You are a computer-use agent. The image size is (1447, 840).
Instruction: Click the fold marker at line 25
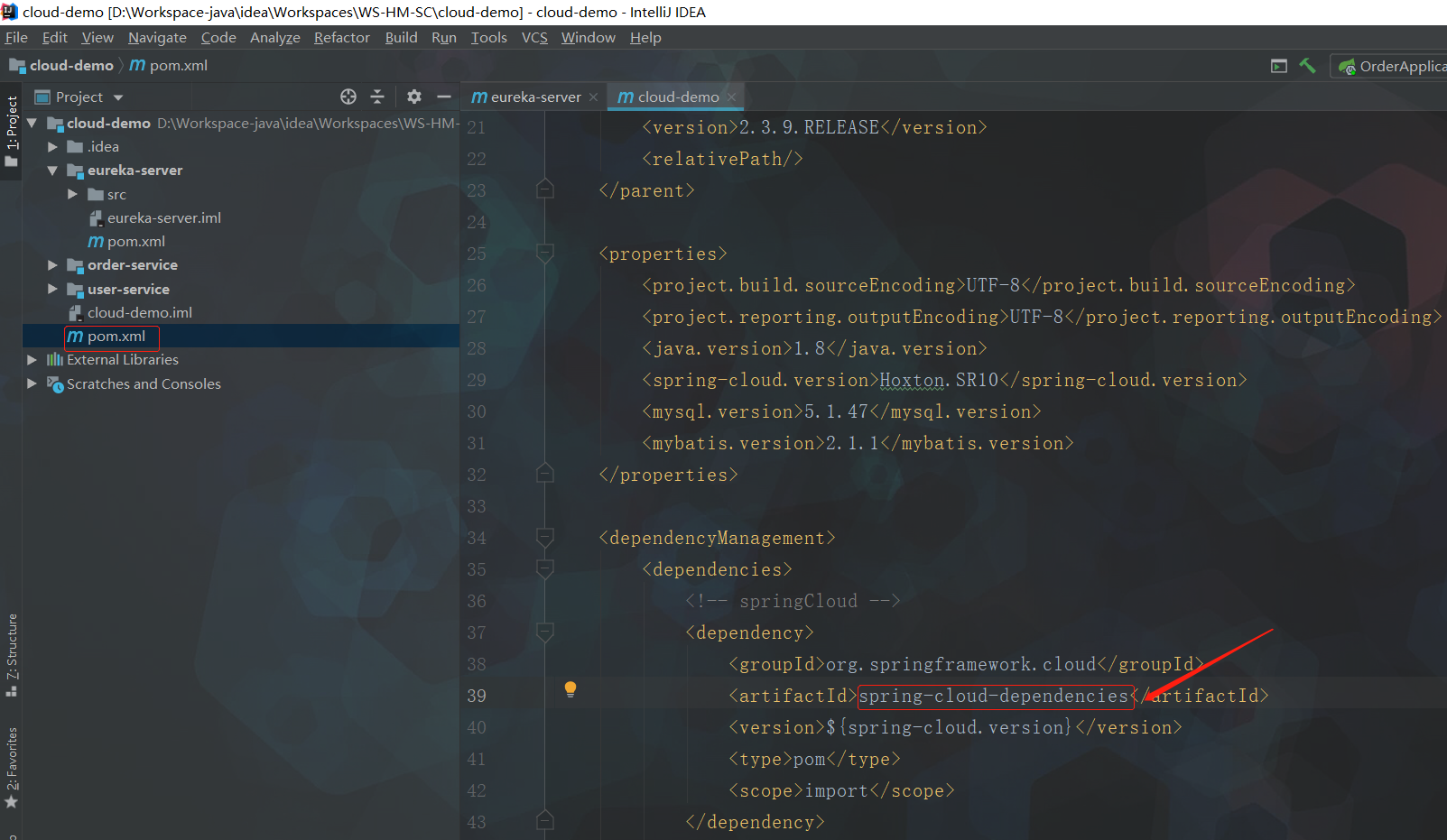[x=544, y=254]
